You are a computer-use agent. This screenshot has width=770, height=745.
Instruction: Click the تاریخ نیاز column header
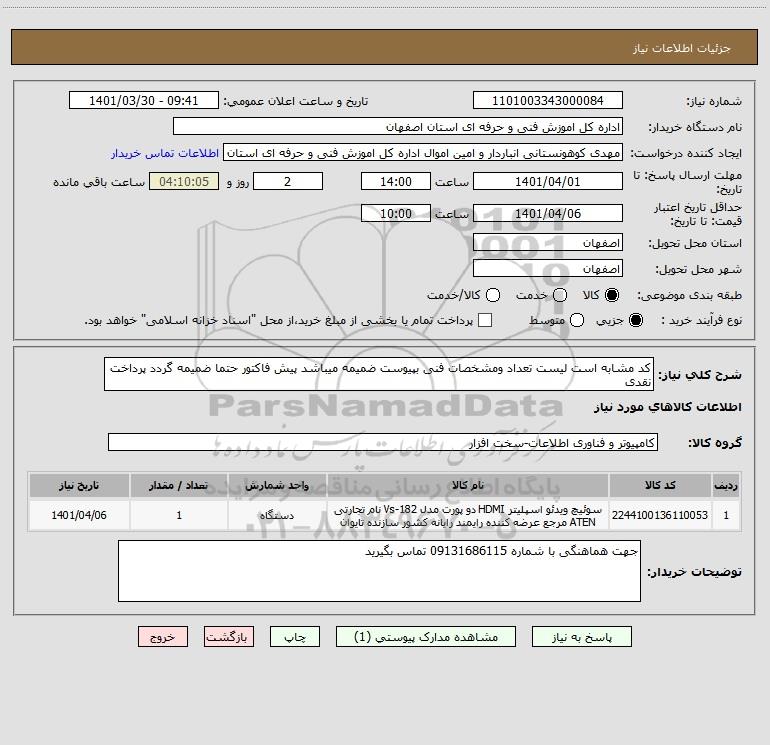(79, 485)
